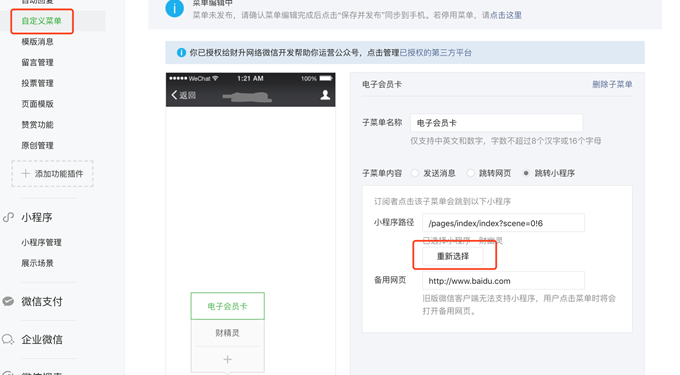Click the 重新选择 button
The image size is (680, 375).
point(453,256)
